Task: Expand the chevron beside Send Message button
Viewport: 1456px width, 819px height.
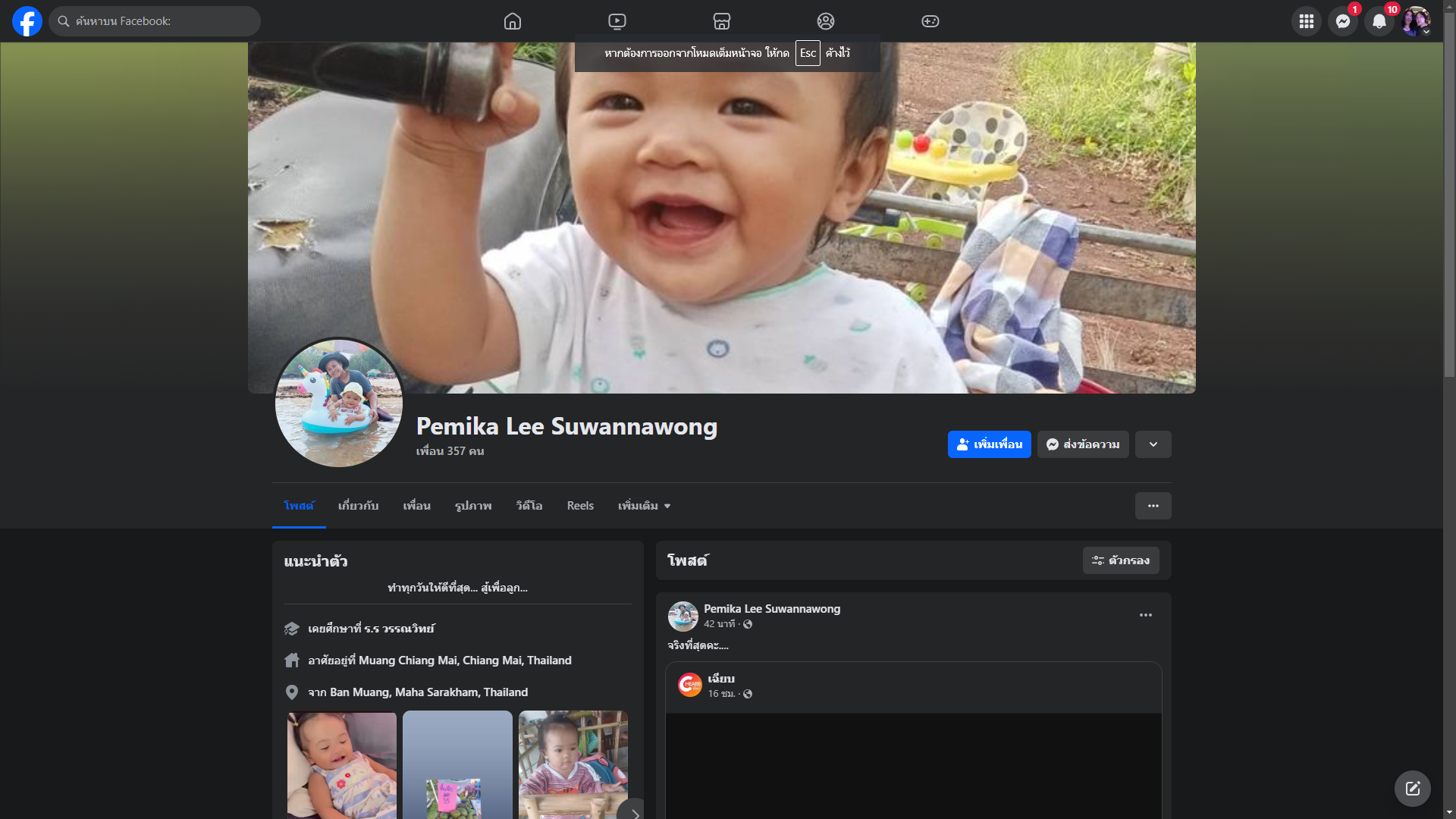Action: 1153,444
